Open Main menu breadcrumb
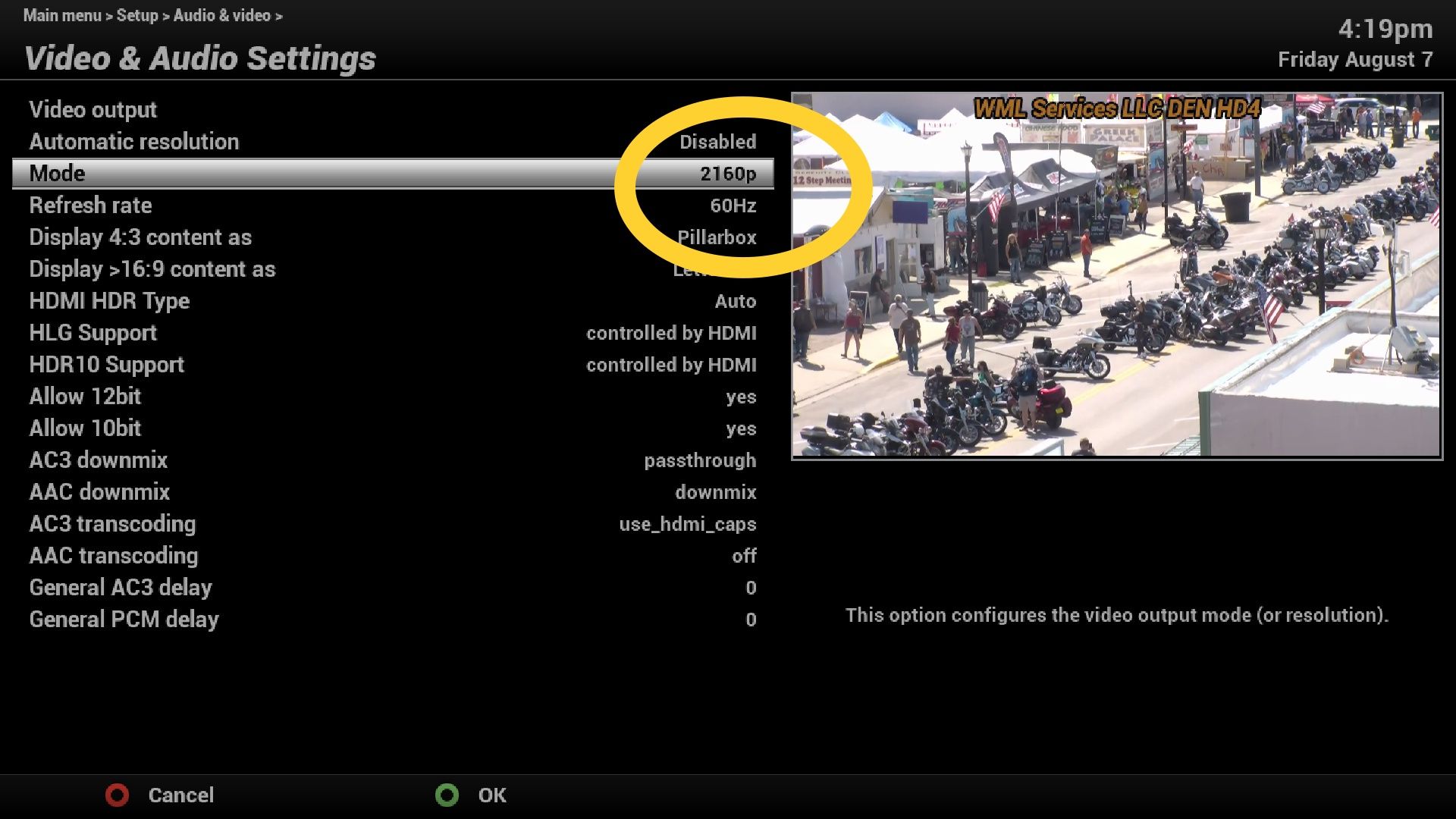Viewport: 1456px width, 819px height. click(61, 15)
